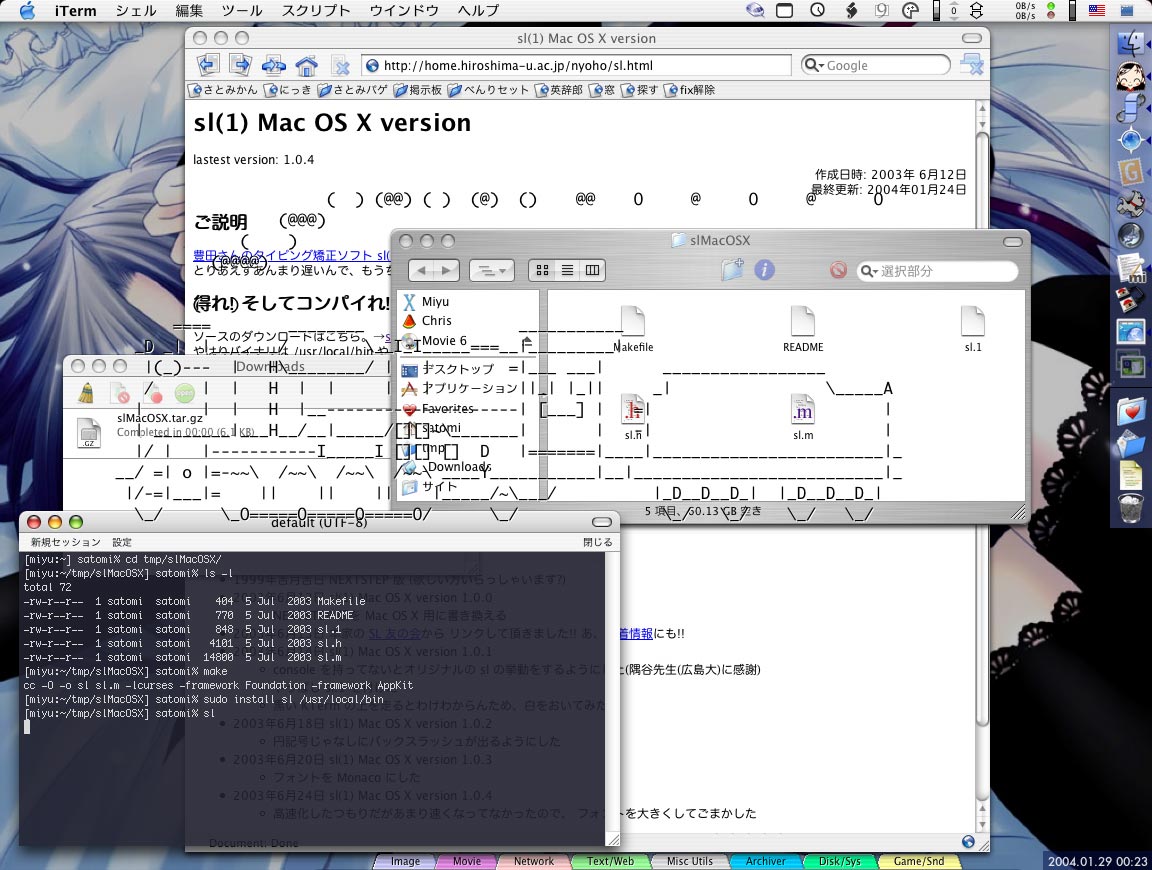1152x870 pixels.
Task: Click 設定 in the terminal toolbar
Action: 122,542
